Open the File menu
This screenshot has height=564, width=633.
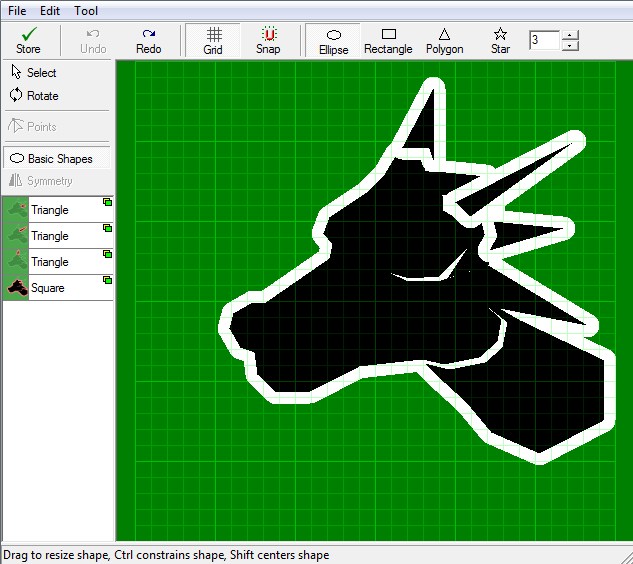point(17,10)
